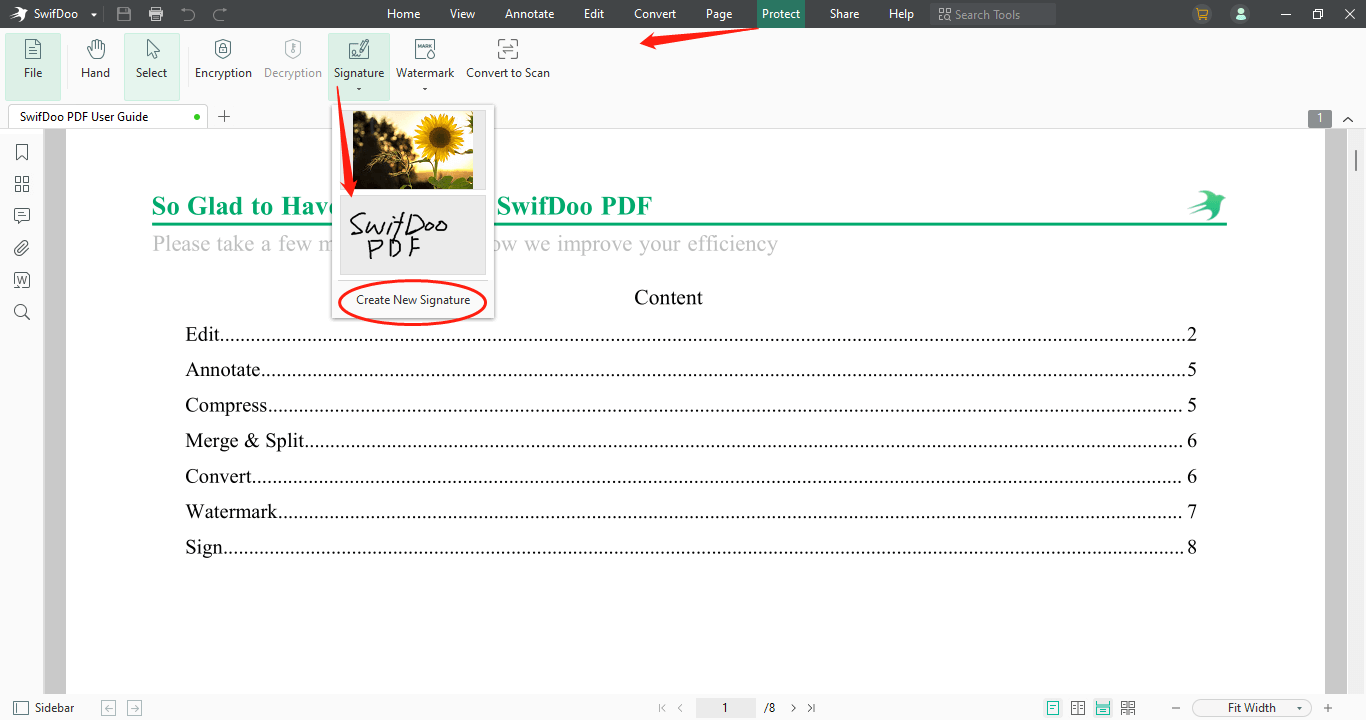Open the search sidebar panel
This screenshot has height=720, width=1366.
click(22, 312)
